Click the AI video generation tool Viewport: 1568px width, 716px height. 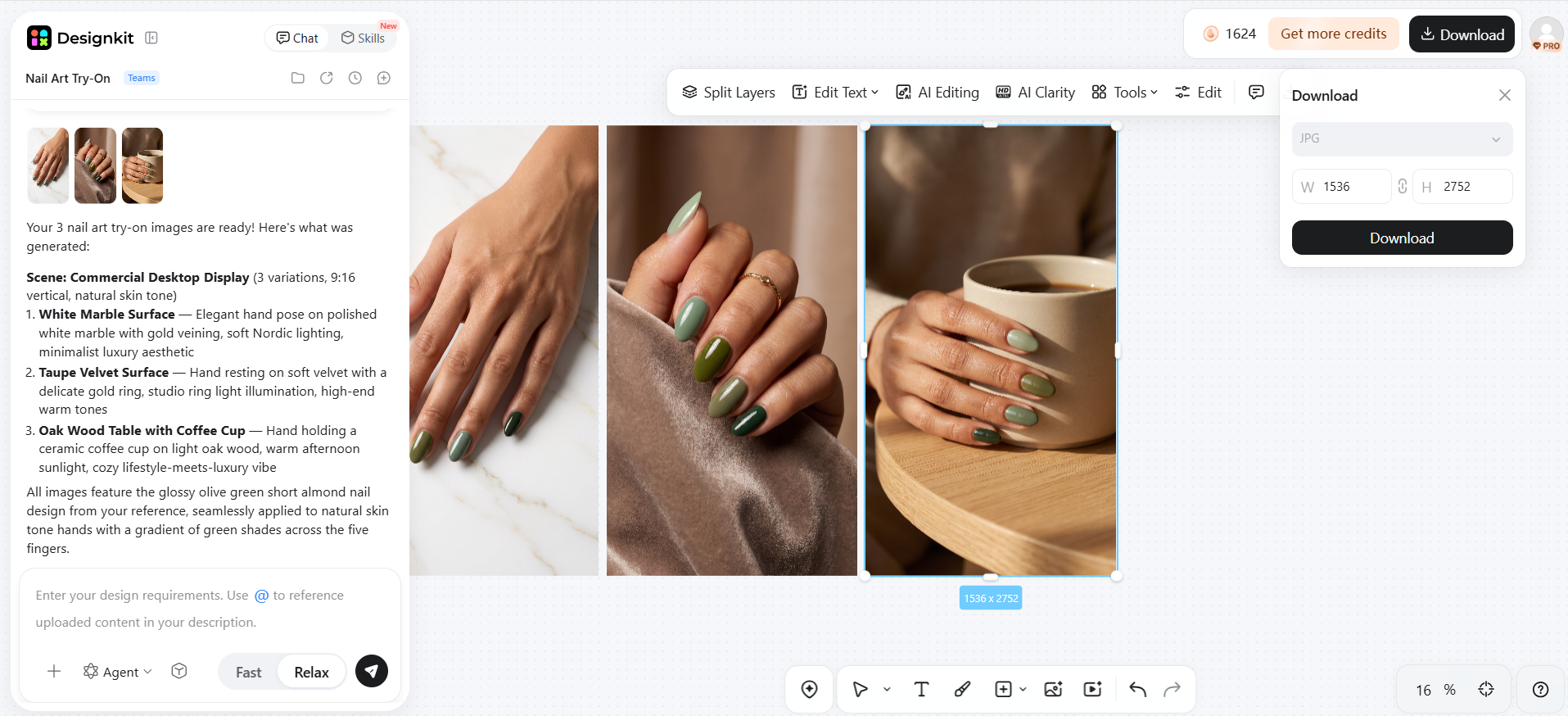coord(1093,689)
